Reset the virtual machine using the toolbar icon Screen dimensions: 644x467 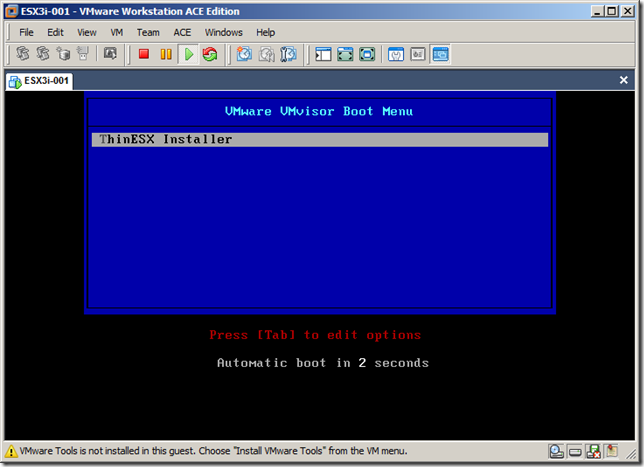[x=209, y=54]
